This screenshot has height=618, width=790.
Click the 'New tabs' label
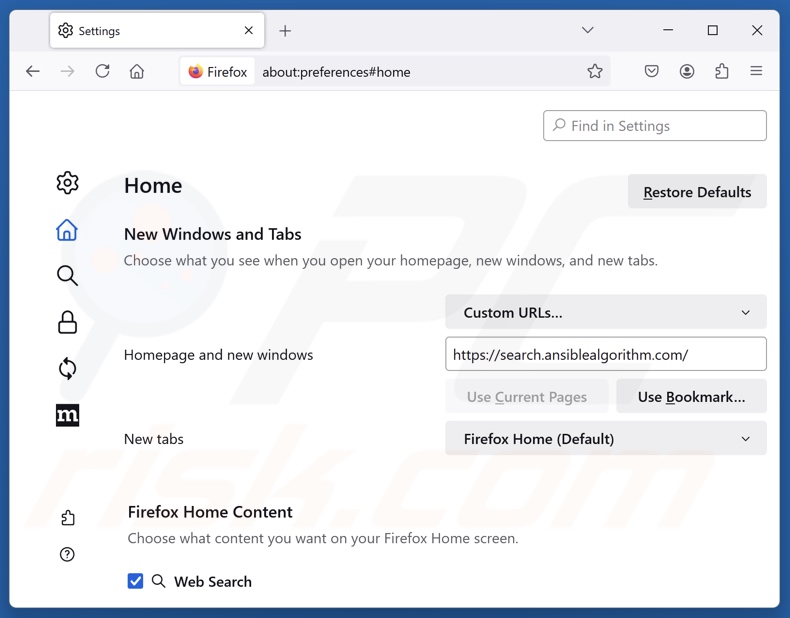click(154, 439)
